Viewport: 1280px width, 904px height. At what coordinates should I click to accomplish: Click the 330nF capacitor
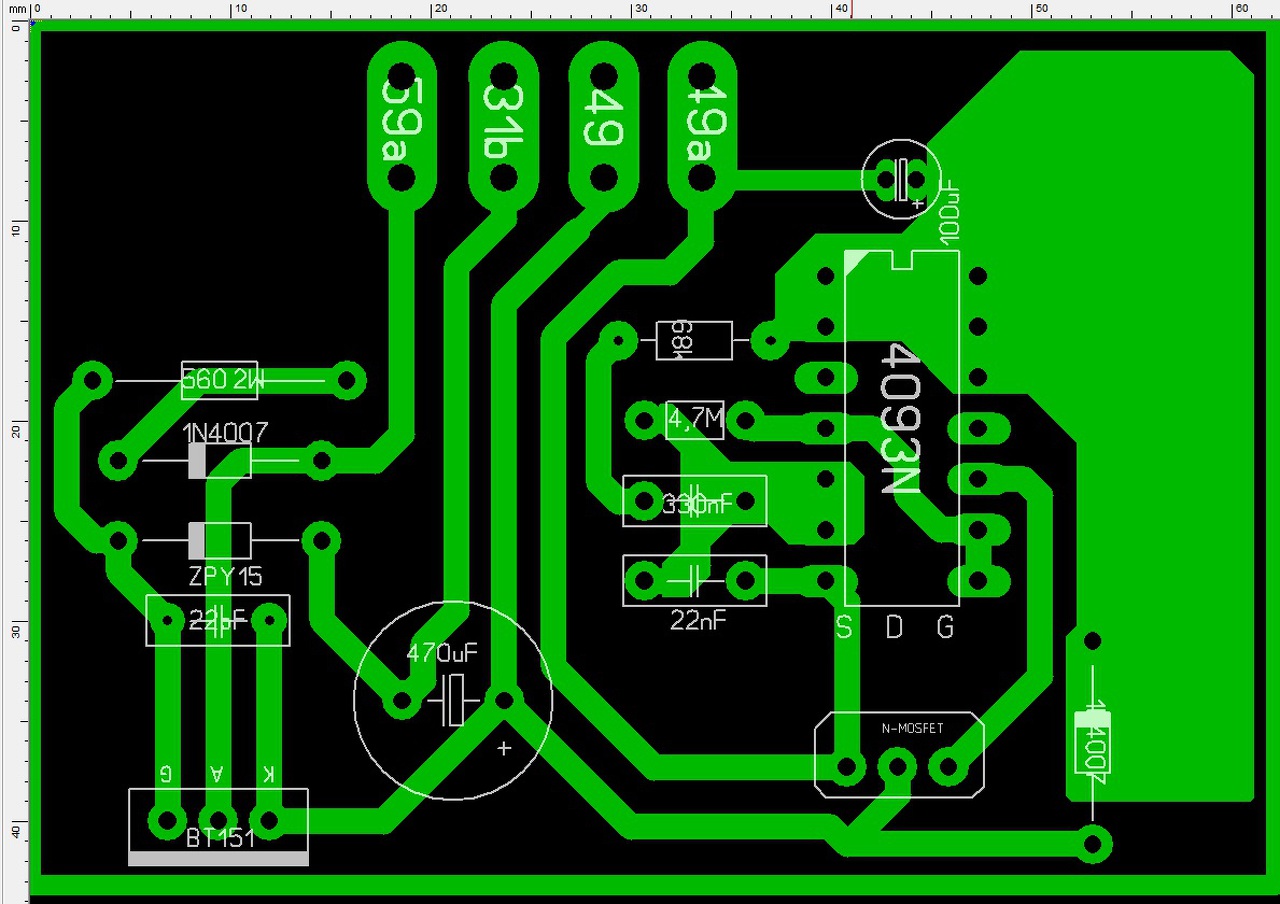(695, 501)
